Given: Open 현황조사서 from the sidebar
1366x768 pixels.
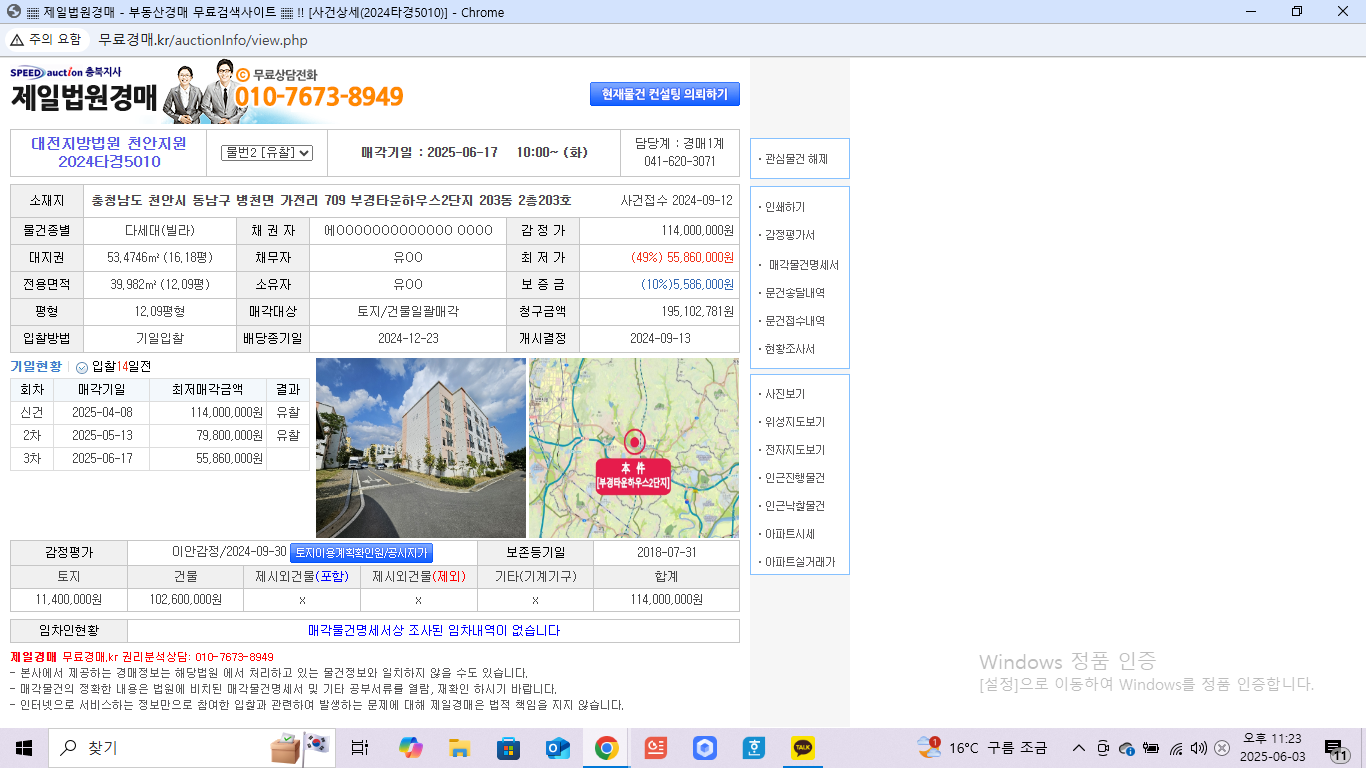Looking at the screenshot, I should point(790,349).
